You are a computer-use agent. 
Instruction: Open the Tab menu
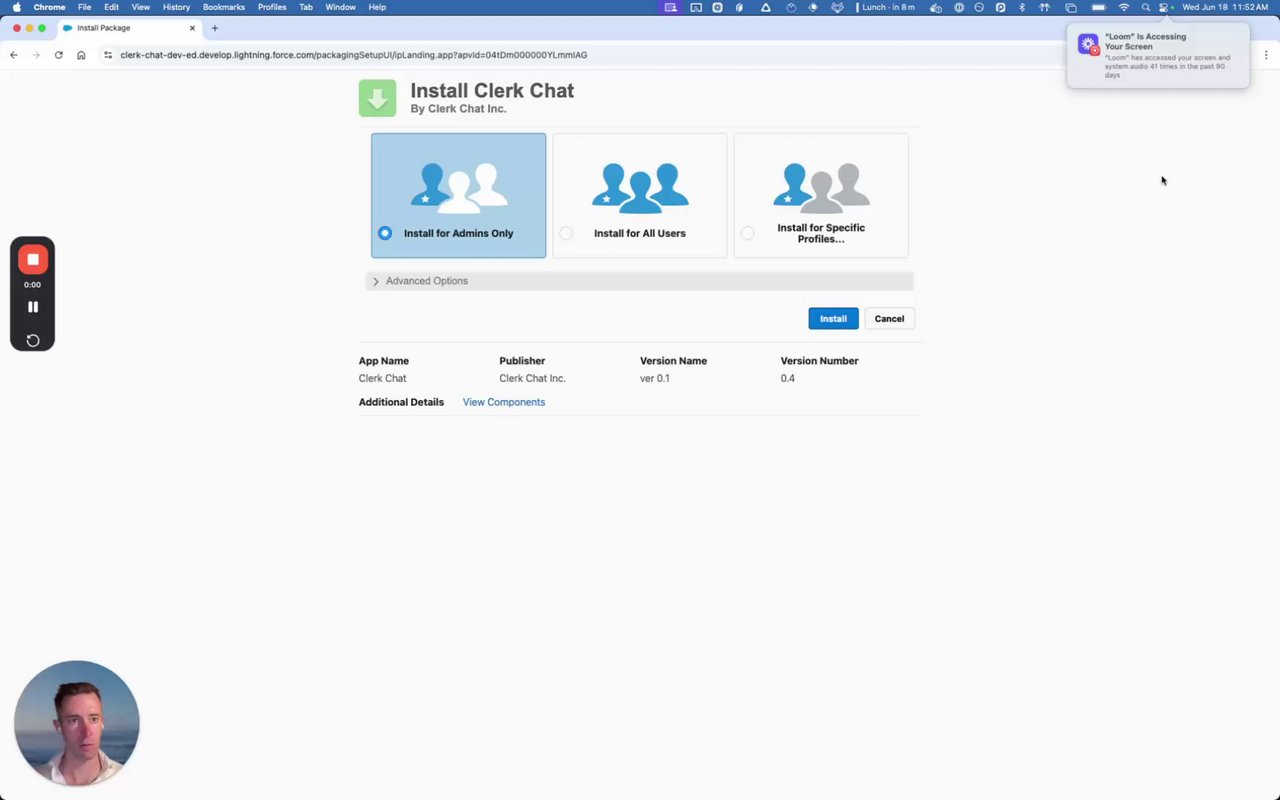pos(306,7)
